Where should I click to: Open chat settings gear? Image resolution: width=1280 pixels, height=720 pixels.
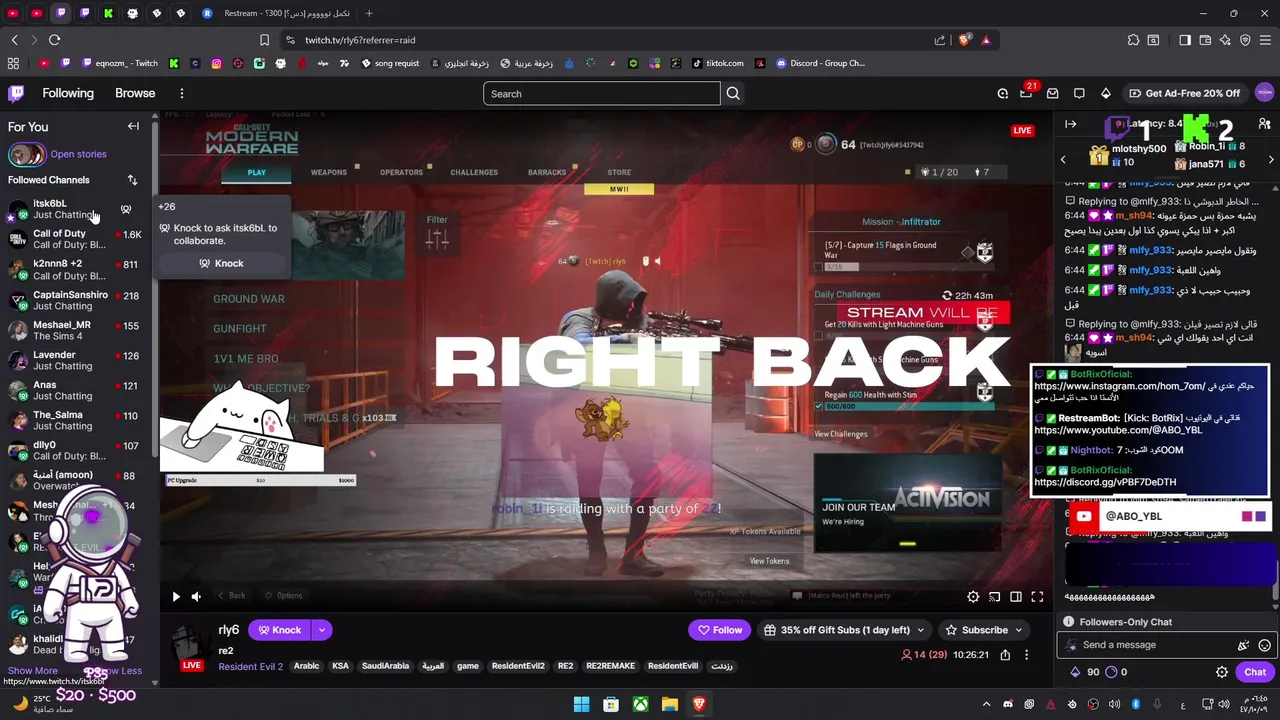[1221, 672]
